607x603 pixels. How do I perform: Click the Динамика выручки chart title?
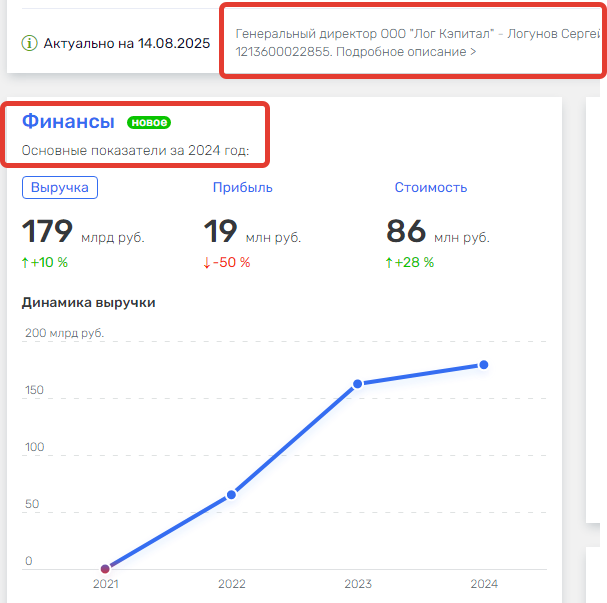click(88, 302)
